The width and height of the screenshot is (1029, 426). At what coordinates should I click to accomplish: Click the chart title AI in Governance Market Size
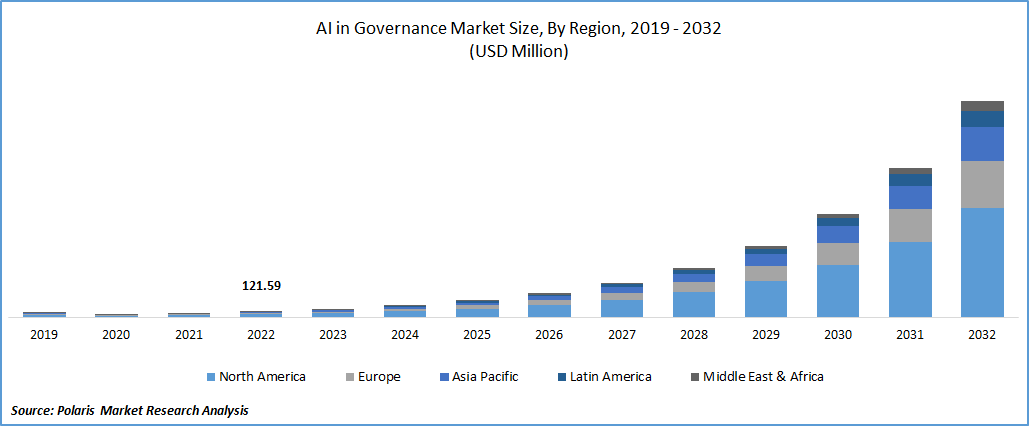pos(518,30)
